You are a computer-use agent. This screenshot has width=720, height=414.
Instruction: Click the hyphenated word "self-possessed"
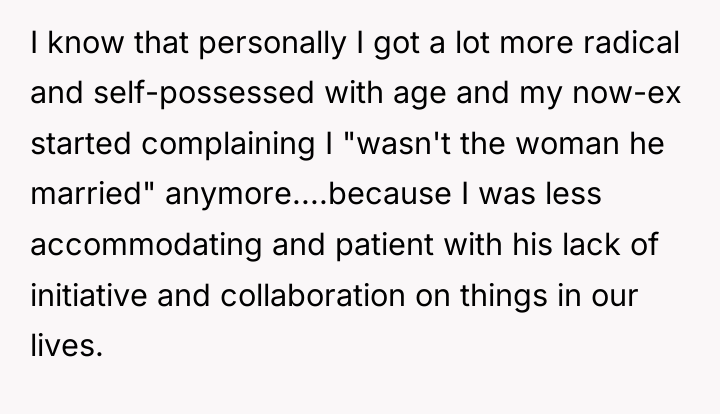(204, 93)
